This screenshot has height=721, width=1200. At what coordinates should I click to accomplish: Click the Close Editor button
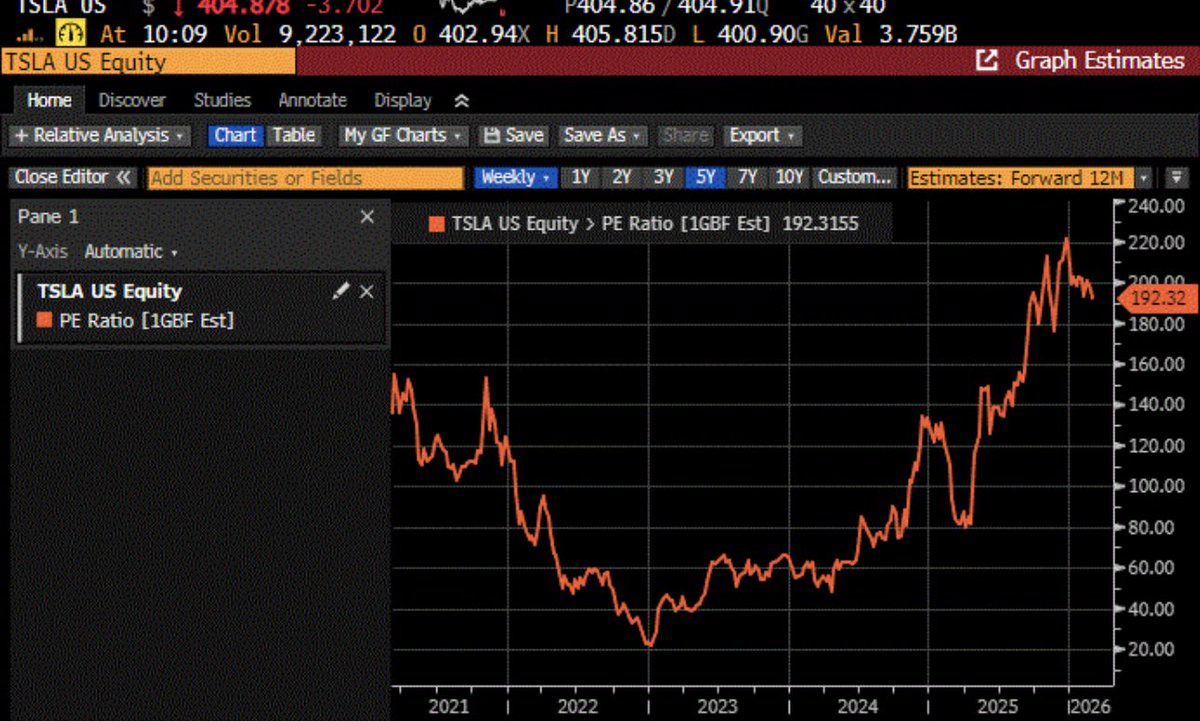coord(73,178)
